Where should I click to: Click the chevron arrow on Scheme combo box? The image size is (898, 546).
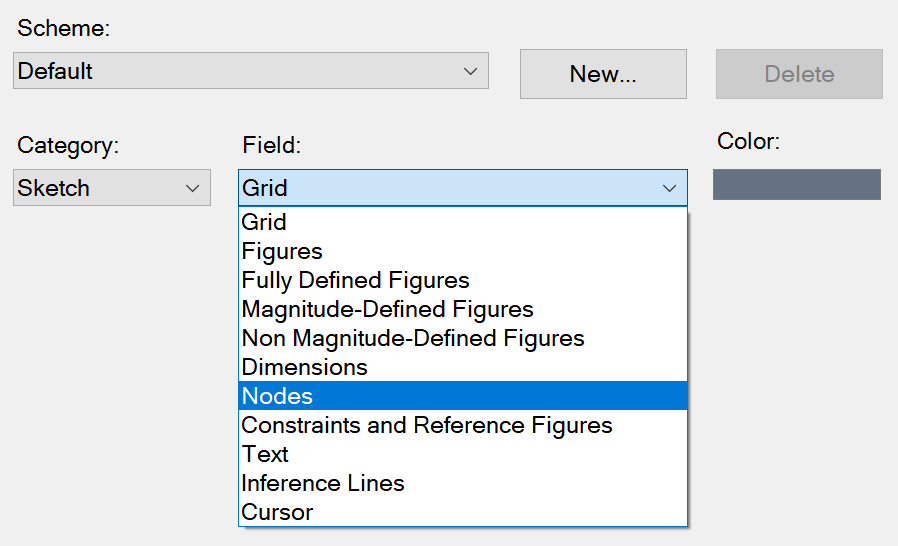click(470, 72)
